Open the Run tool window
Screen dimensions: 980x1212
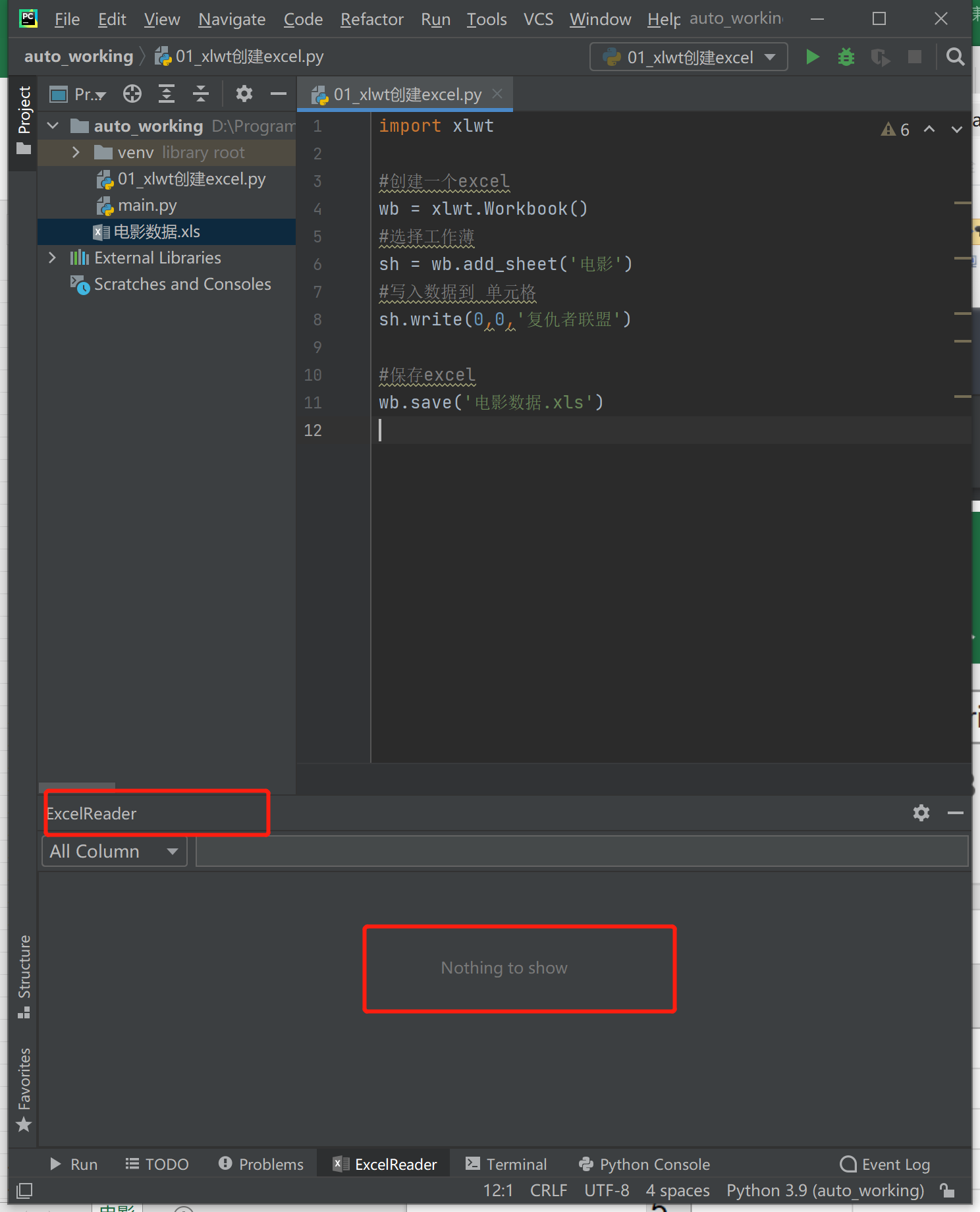[x=74, y=1164]
